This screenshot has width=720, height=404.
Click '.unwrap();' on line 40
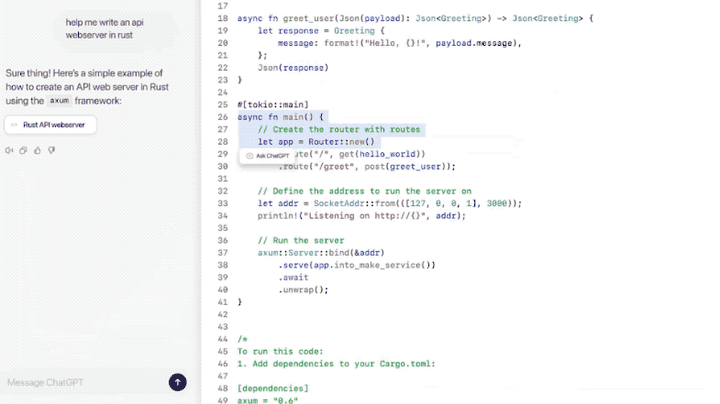point(303,290)
